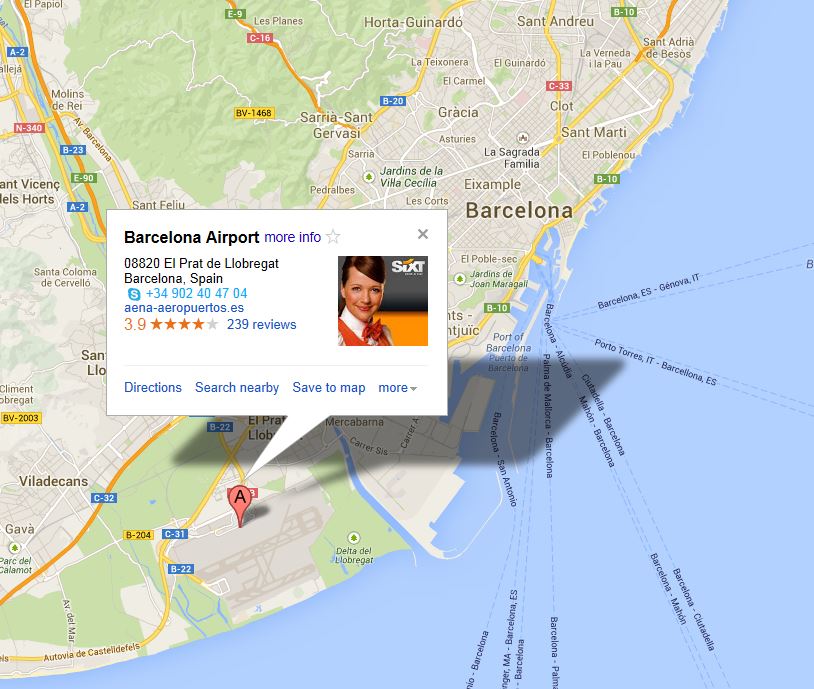Click the Jardins de Joan Maragall park icon
This screenshot has height=689, width=814.
[x=459, y=279]
